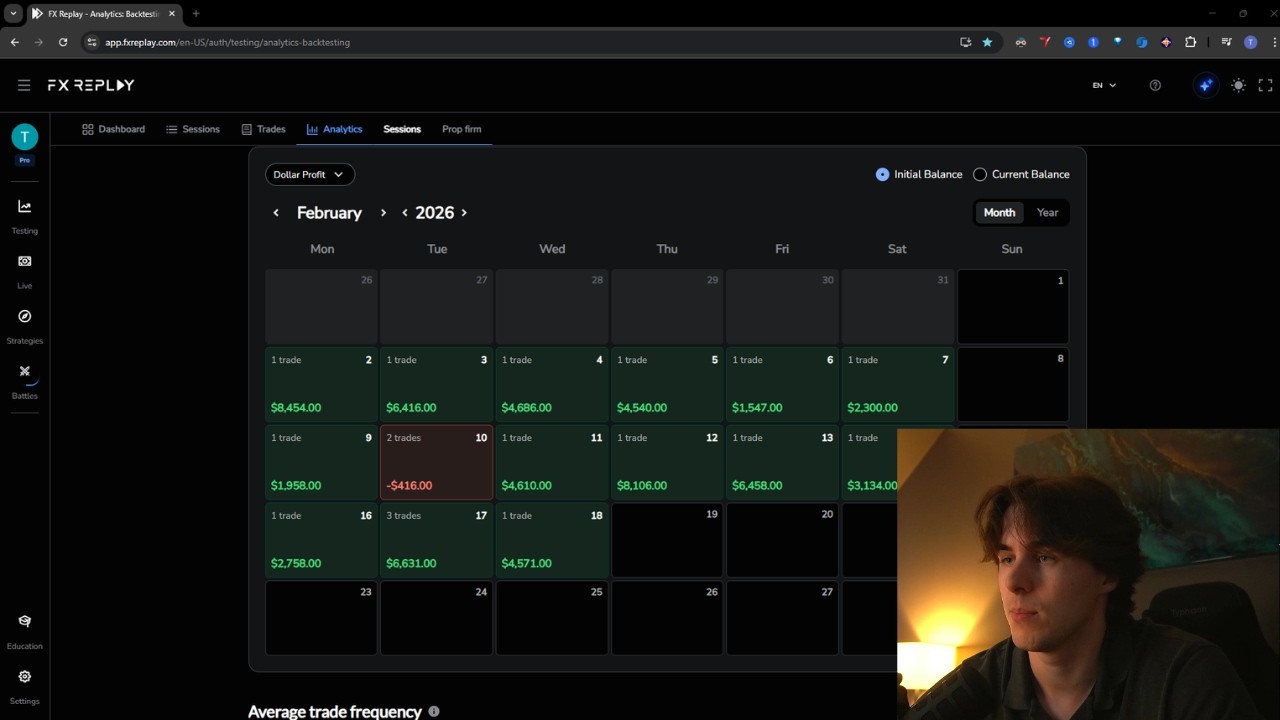
Task: Click the T user avatar in the sidebar
Action: coord(25,137)
